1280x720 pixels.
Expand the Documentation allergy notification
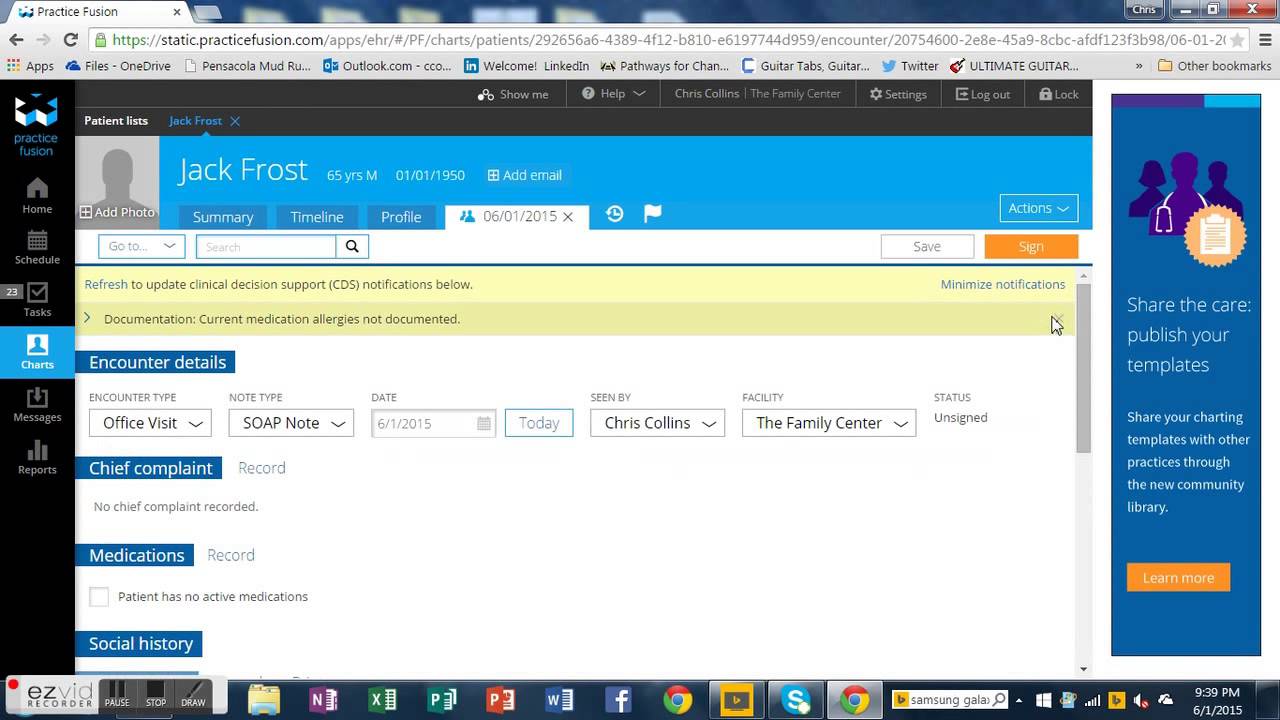coord(87,319)
